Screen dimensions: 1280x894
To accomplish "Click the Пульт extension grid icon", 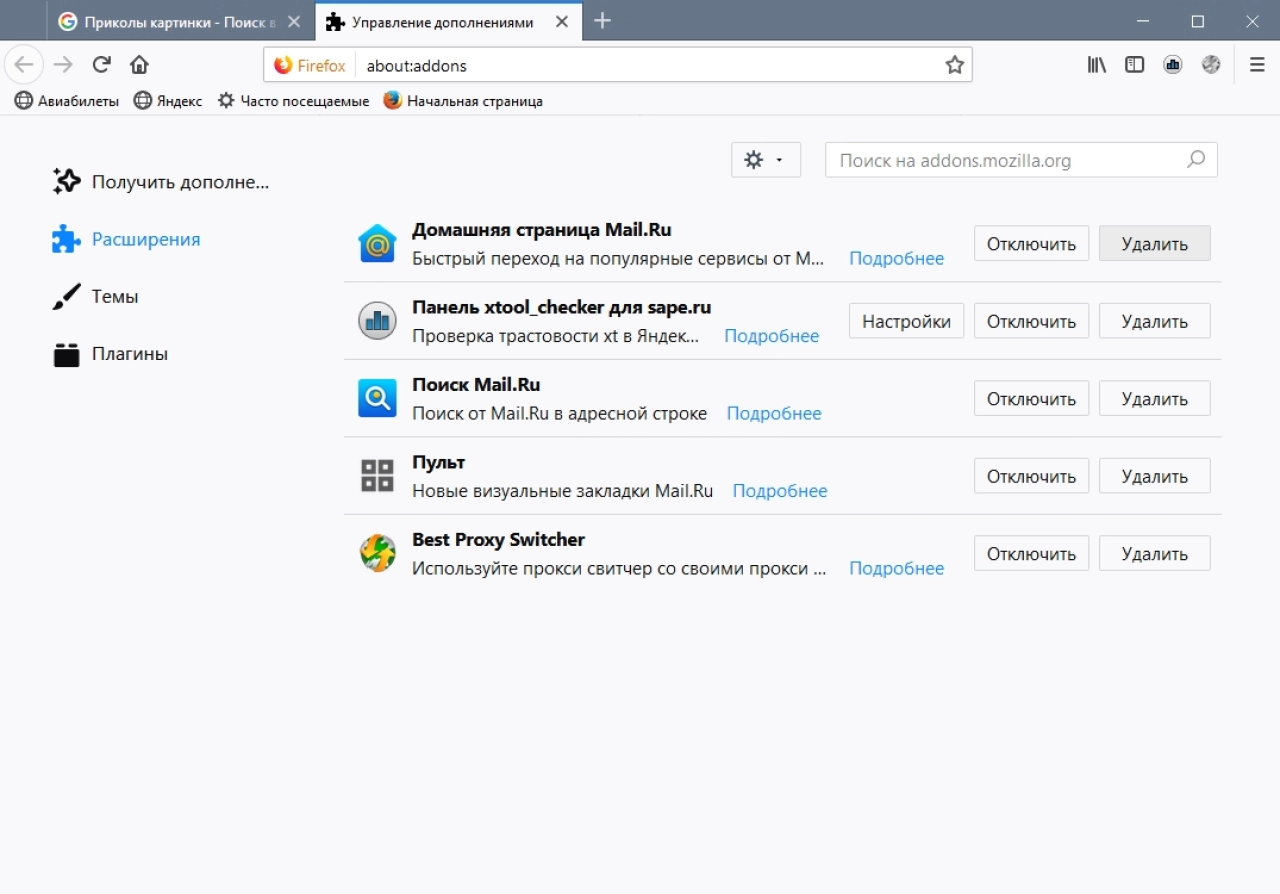I will pyautogui.click(x=377, y=476).
